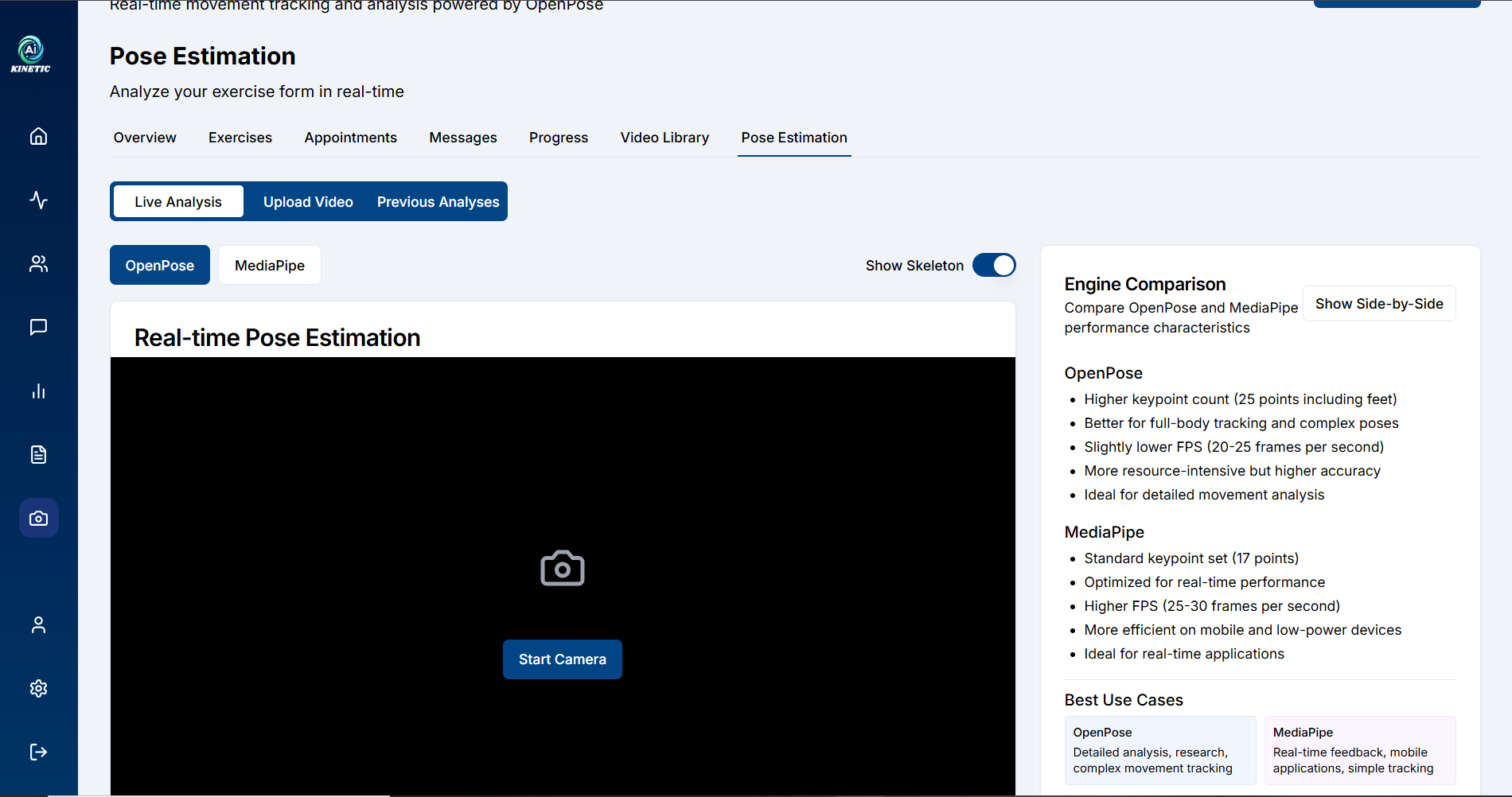Viewport: 1512px width, 797px height.
Task: Select the camera pose estimation sidebar icon
Action: click(38, 518)
